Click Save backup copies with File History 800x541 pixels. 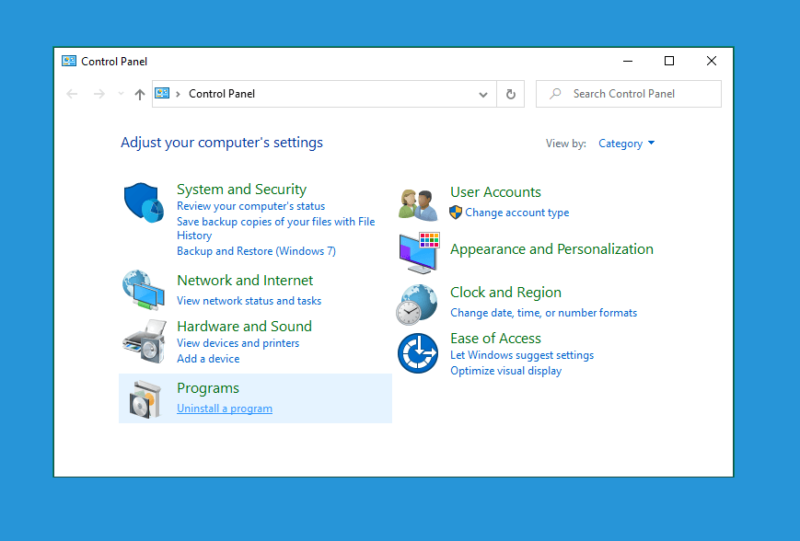click(276, 228)
